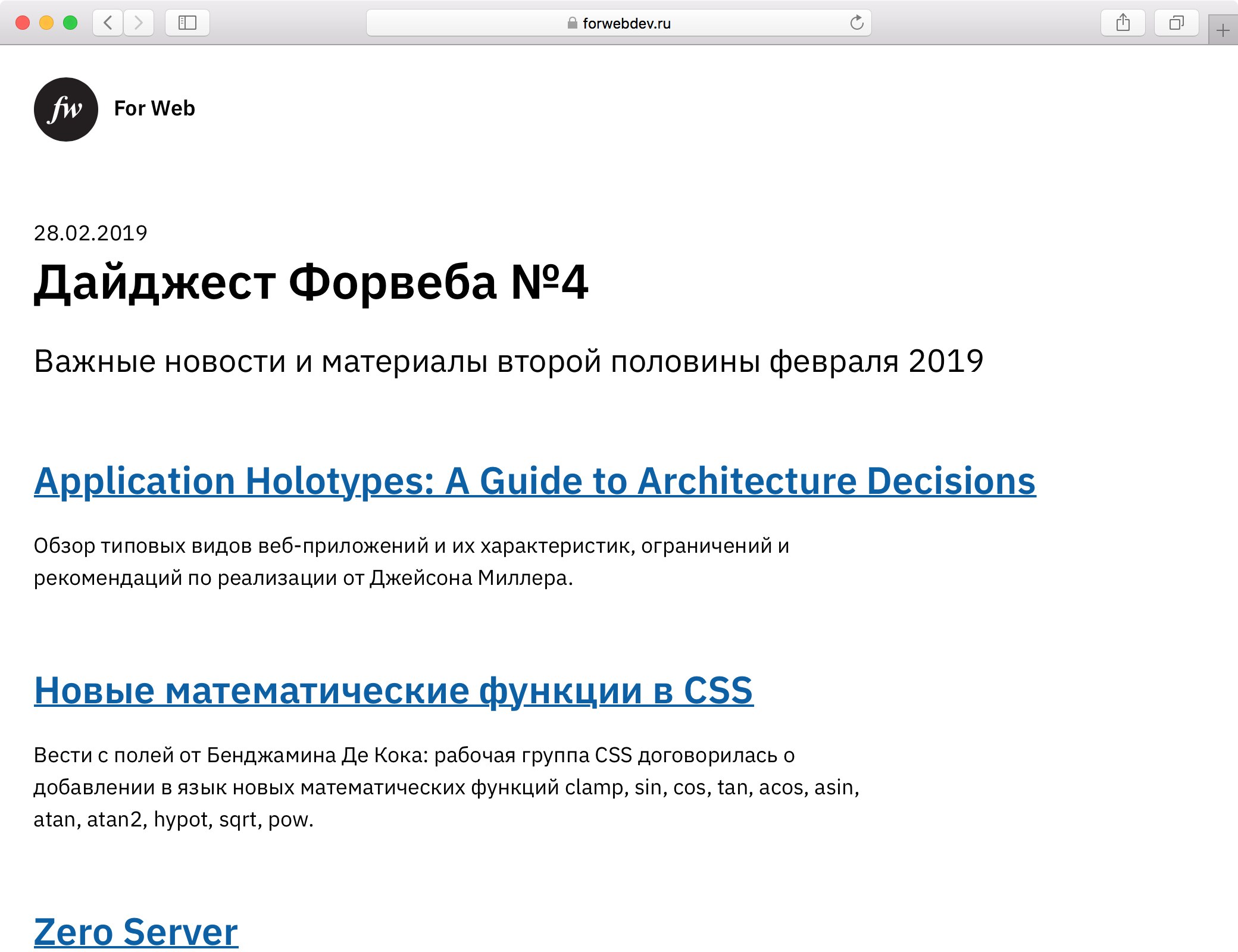Go forward with Safari's forward arrow
Image resolution: width=1238 pixels, height=952 pixels.
[139, 23]
